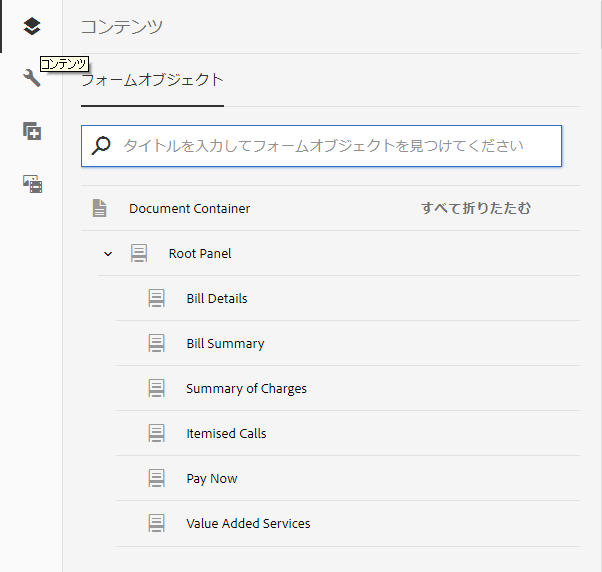Select the Document Container row
Viewport: 602px width, 572px height.
pyautogui.click(x=330, y=208)
